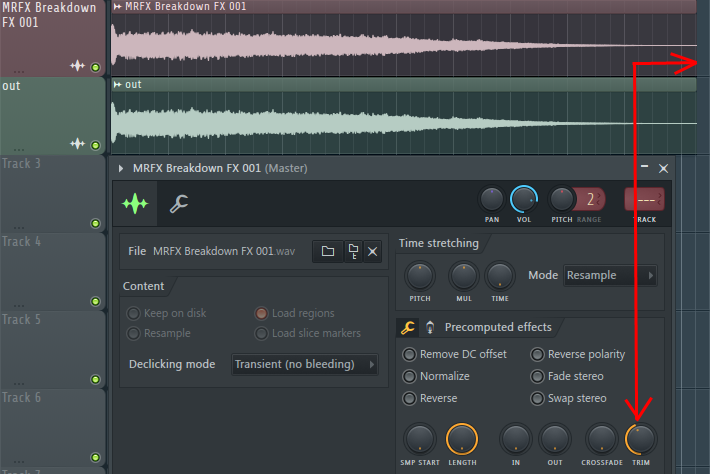
Task: Open the clip menu arrow on MRFX Breakdown clip
Action: (x=118, y=6)
